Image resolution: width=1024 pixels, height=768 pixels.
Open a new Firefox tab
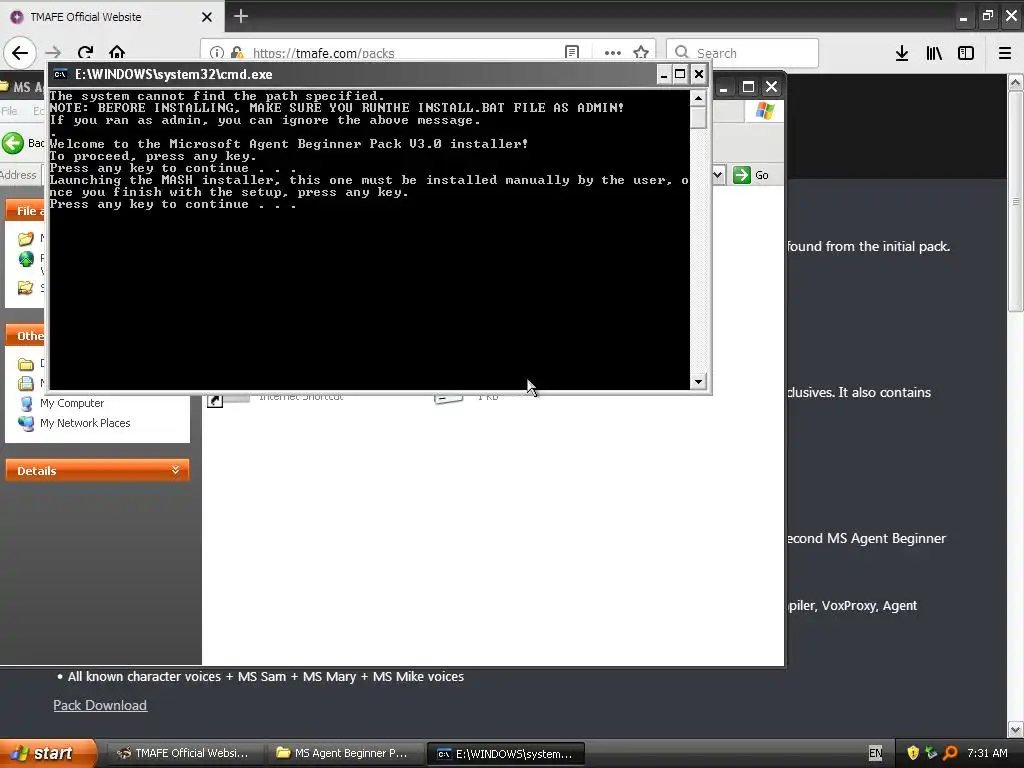241,16
